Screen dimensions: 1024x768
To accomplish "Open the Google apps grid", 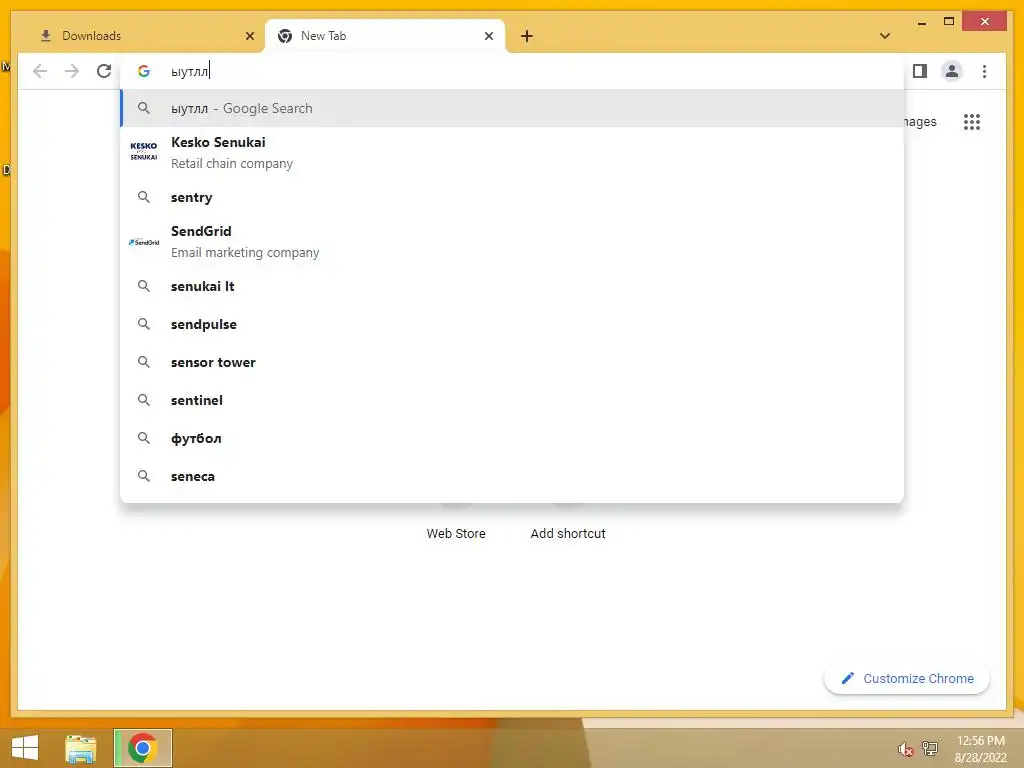I will [972, 122].
